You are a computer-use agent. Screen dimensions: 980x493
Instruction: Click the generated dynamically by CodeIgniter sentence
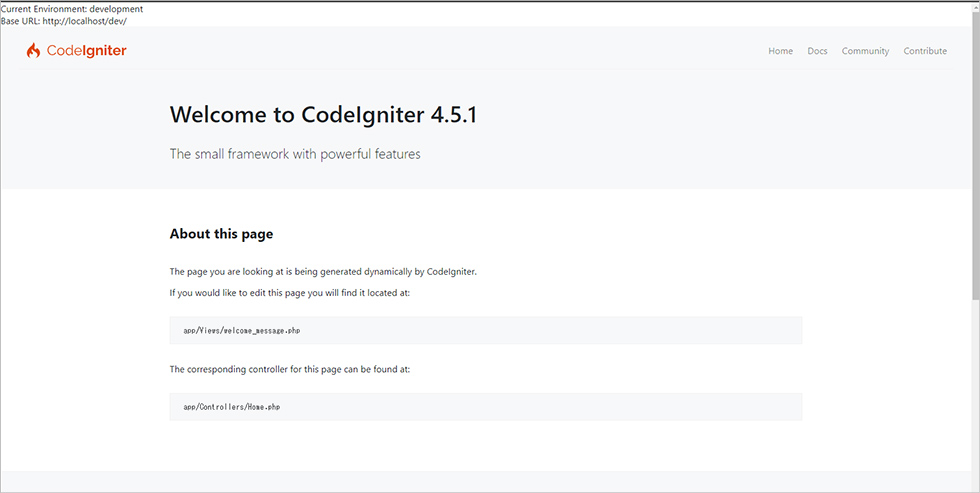[323, 272]
